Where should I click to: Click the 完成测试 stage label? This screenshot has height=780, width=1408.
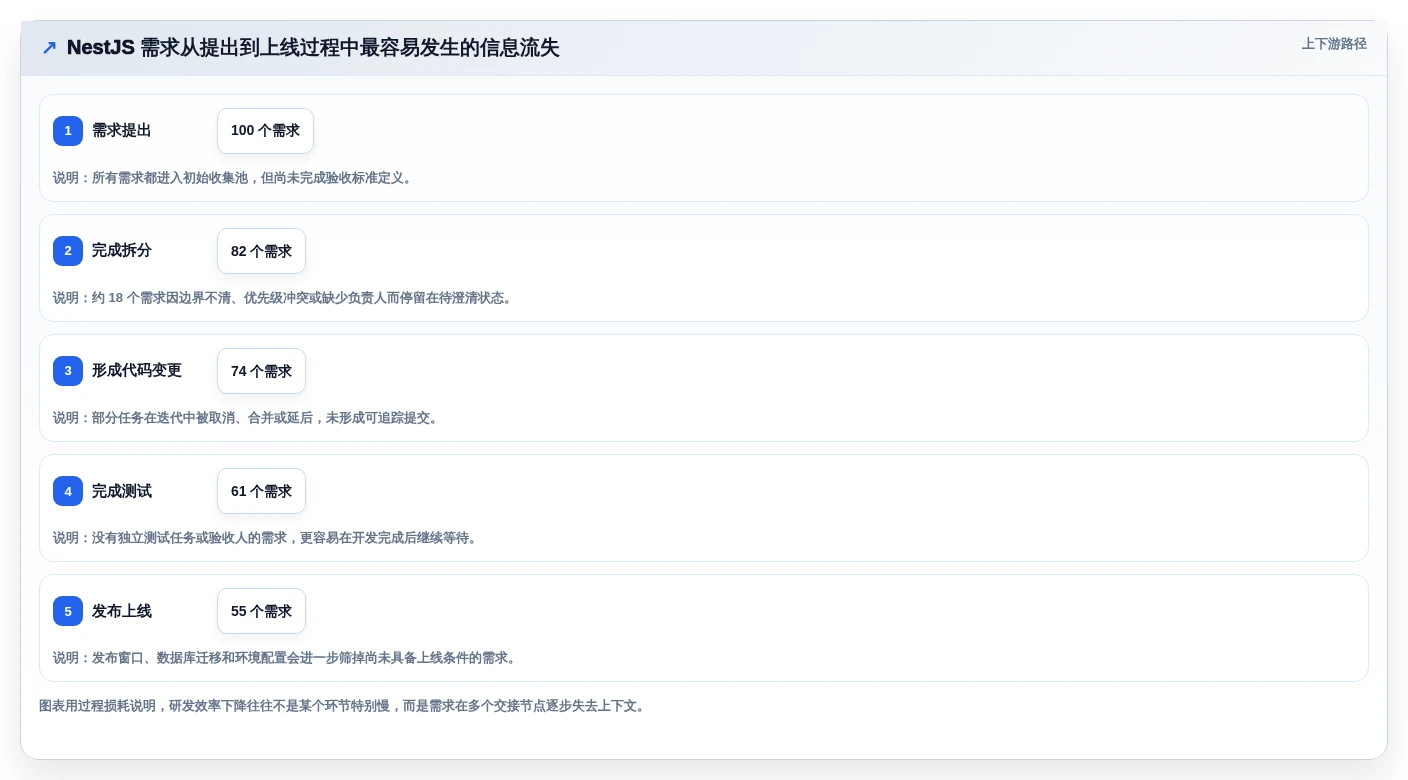tap(122, 491)
